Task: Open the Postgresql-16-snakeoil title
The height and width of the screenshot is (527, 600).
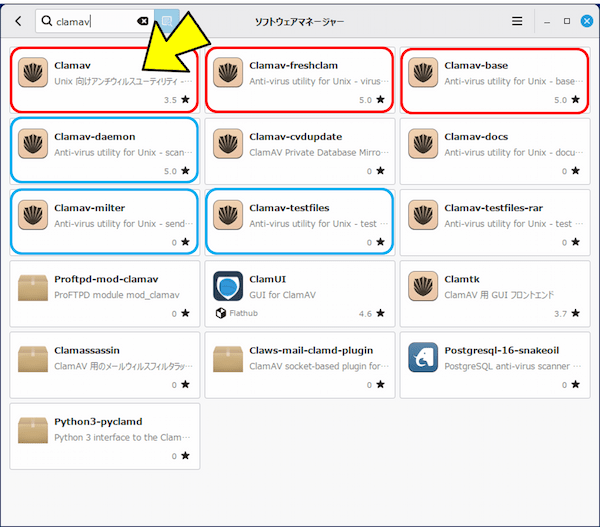Action: tap(502, 351)
